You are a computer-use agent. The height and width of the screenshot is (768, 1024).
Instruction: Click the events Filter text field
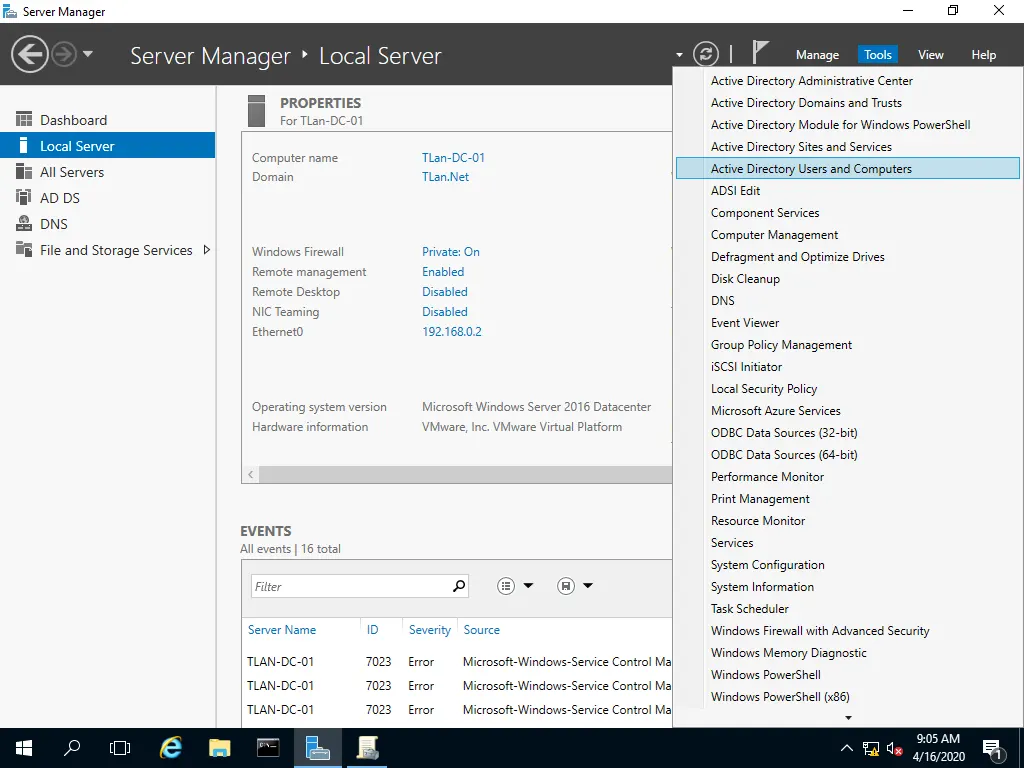coord(349,587)
